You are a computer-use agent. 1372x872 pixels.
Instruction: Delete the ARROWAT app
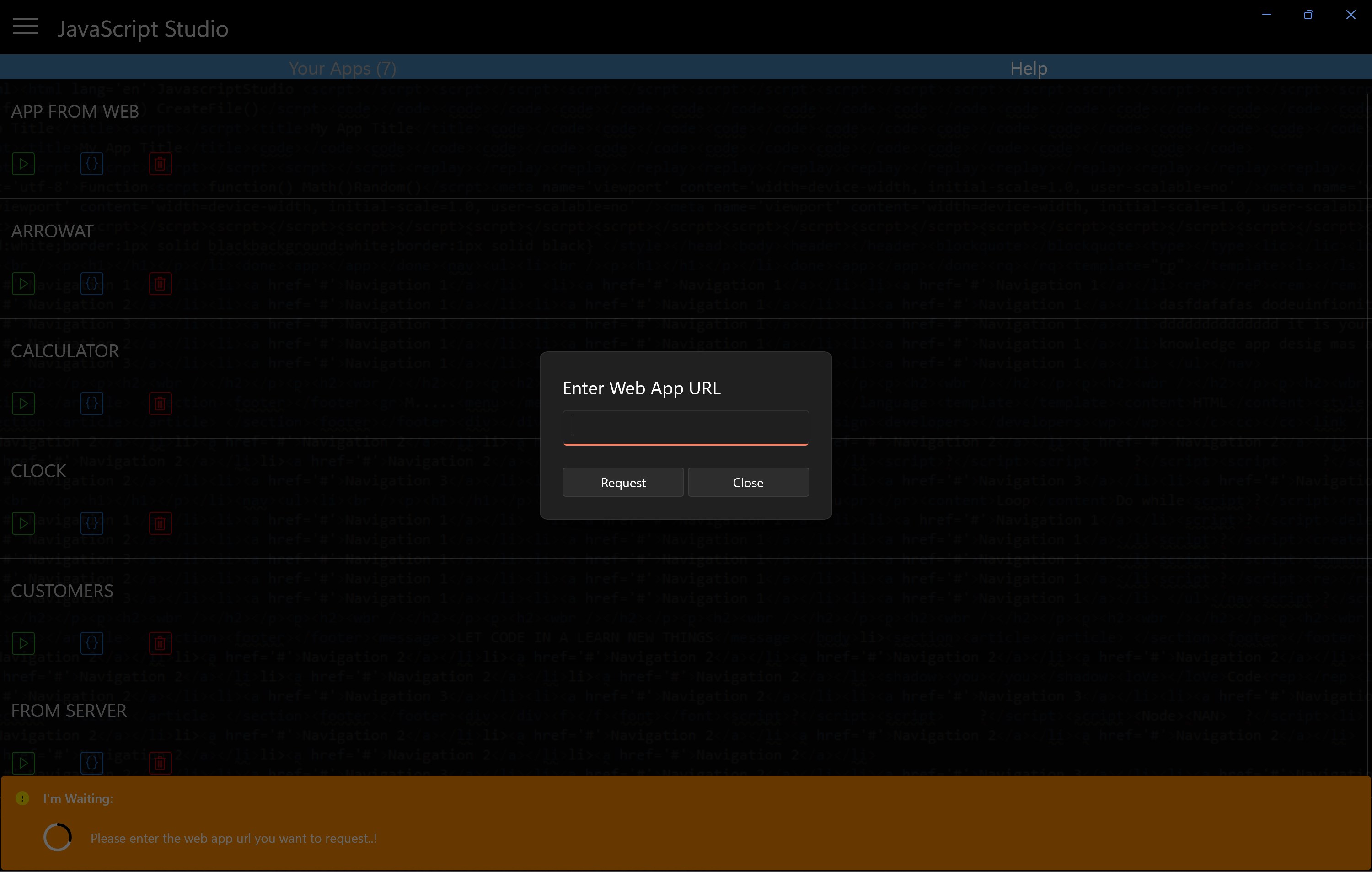pyautogui.click(x=160, y=284)
